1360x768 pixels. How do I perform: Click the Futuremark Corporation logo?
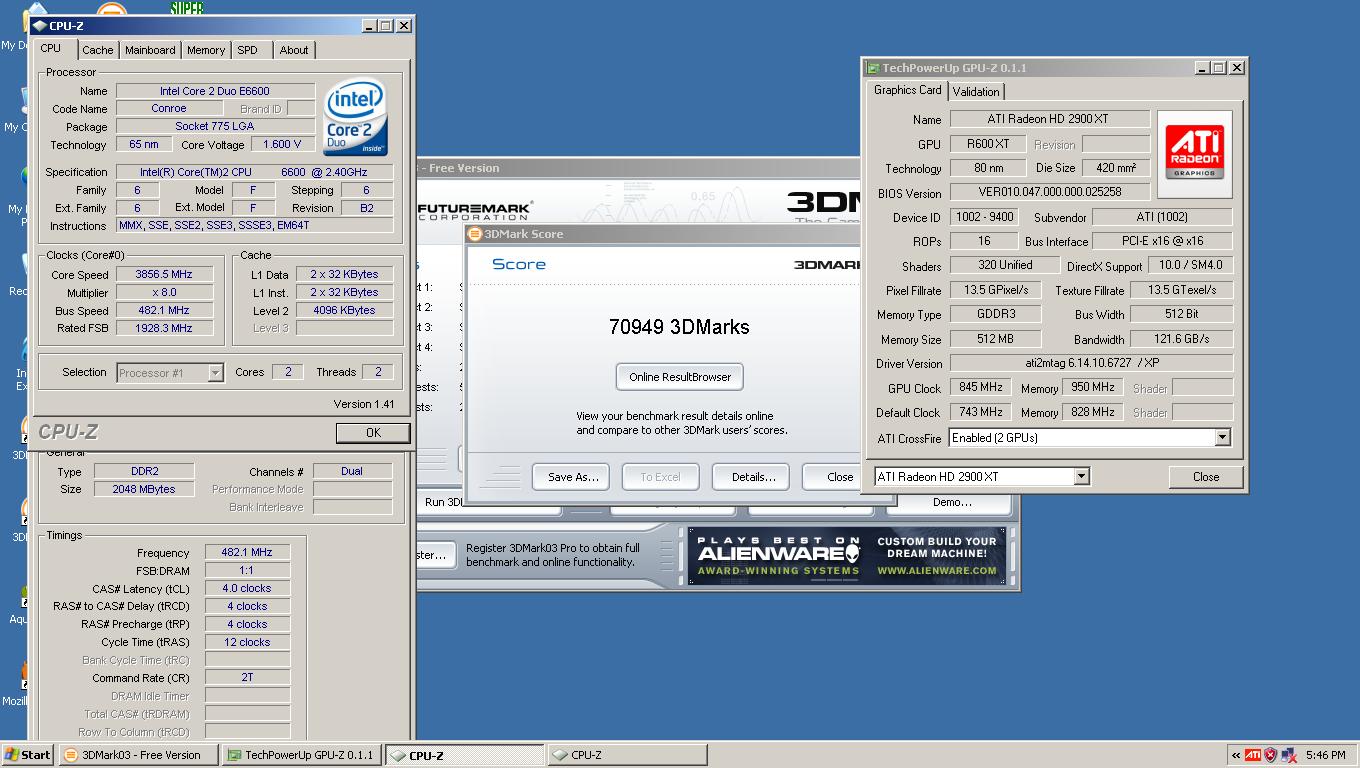coord(474,210)
